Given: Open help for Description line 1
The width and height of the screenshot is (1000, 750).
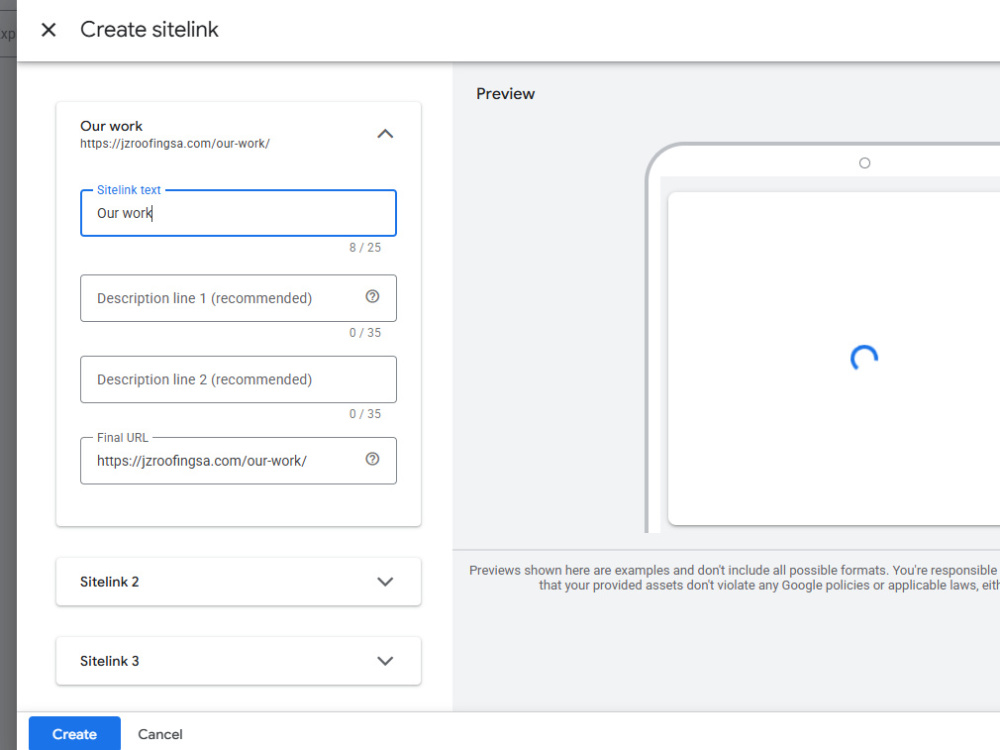Looking at the screenshot, I should [x=372, y=297].
